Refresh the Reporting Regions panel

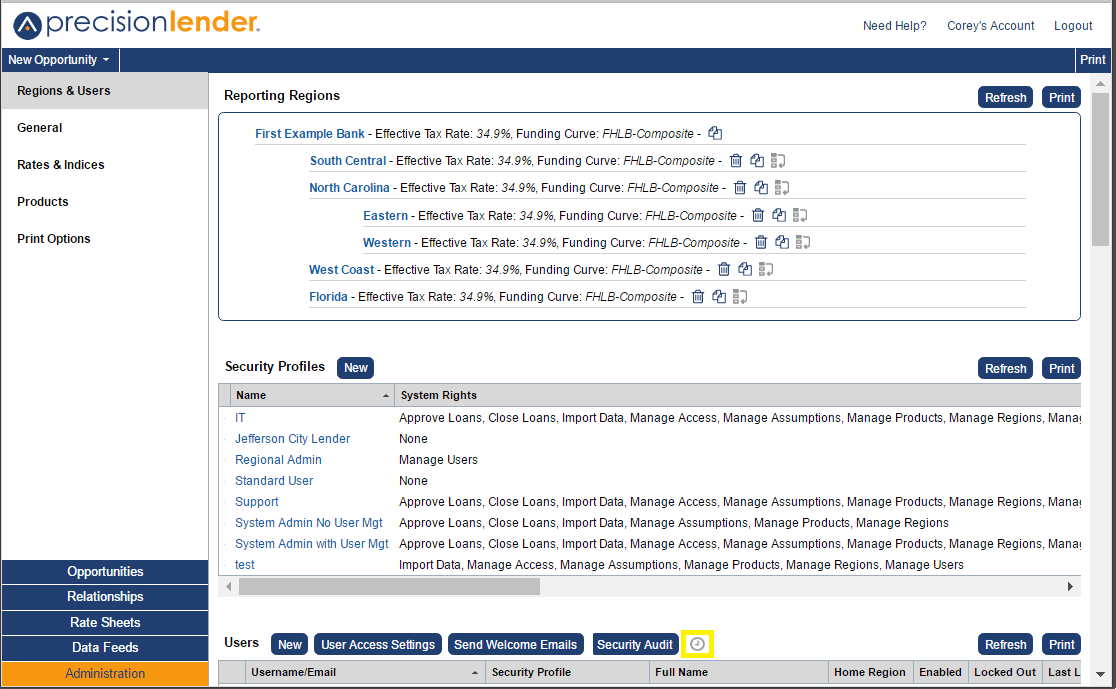point(1005,98)
